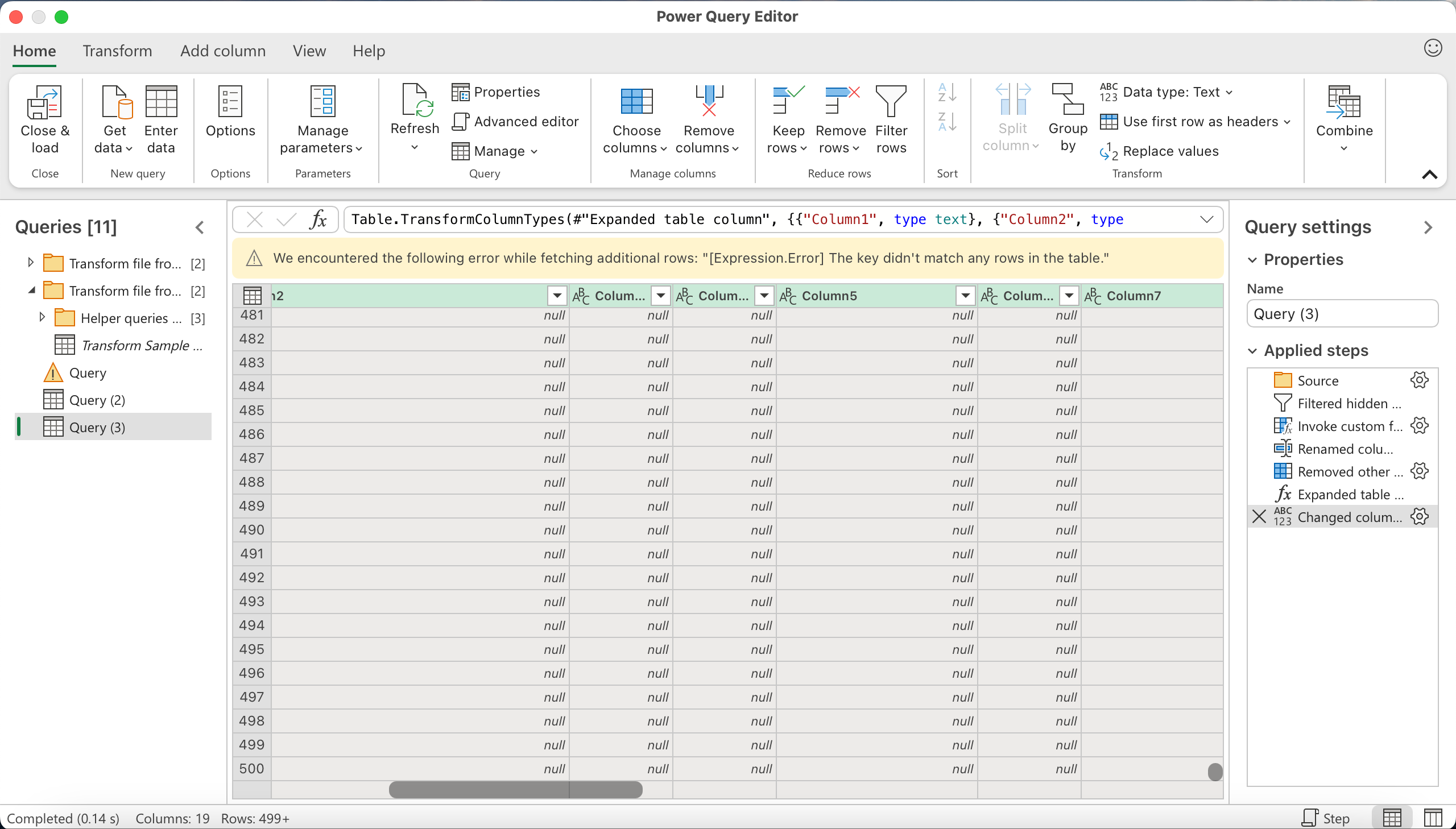1456x829 pixels.
Task: Click Replace values
Action: point(1159,151)
